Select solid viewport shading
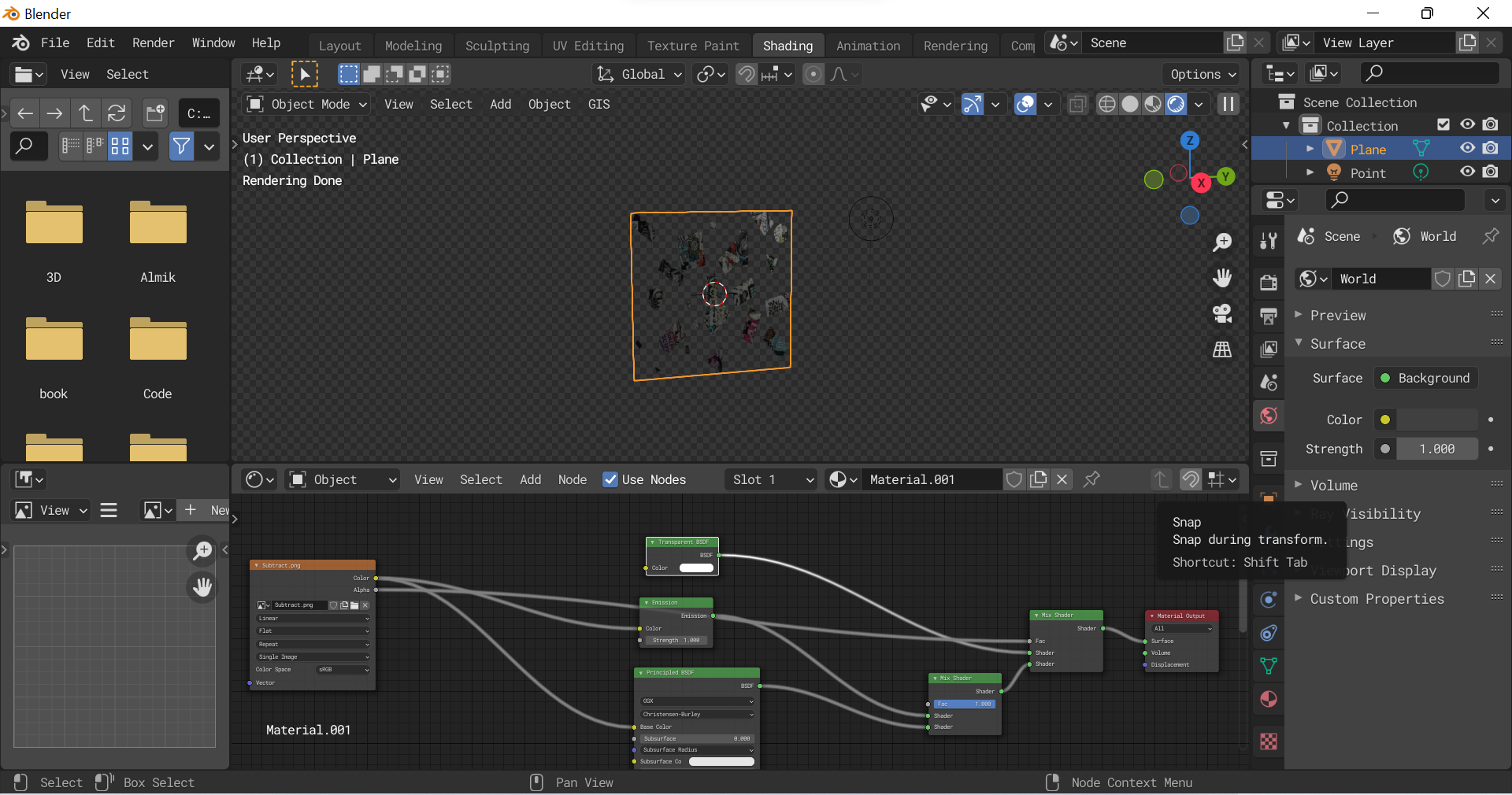Image resolution: width=1512 pixels, height=795 pixels. (1129, 104)
